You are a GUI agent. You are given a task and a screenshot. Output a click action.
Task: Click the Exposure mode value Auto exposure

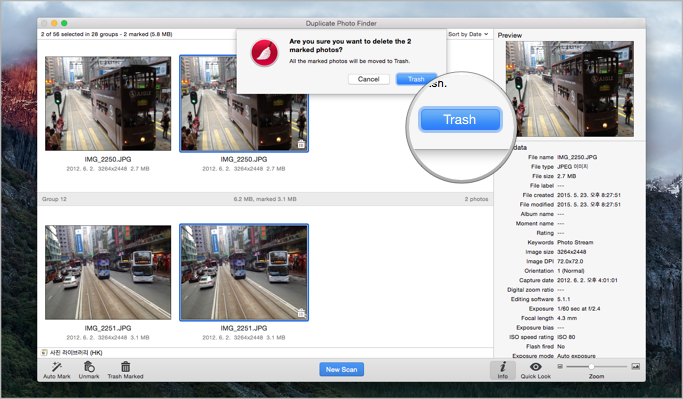tap(576, 356)
